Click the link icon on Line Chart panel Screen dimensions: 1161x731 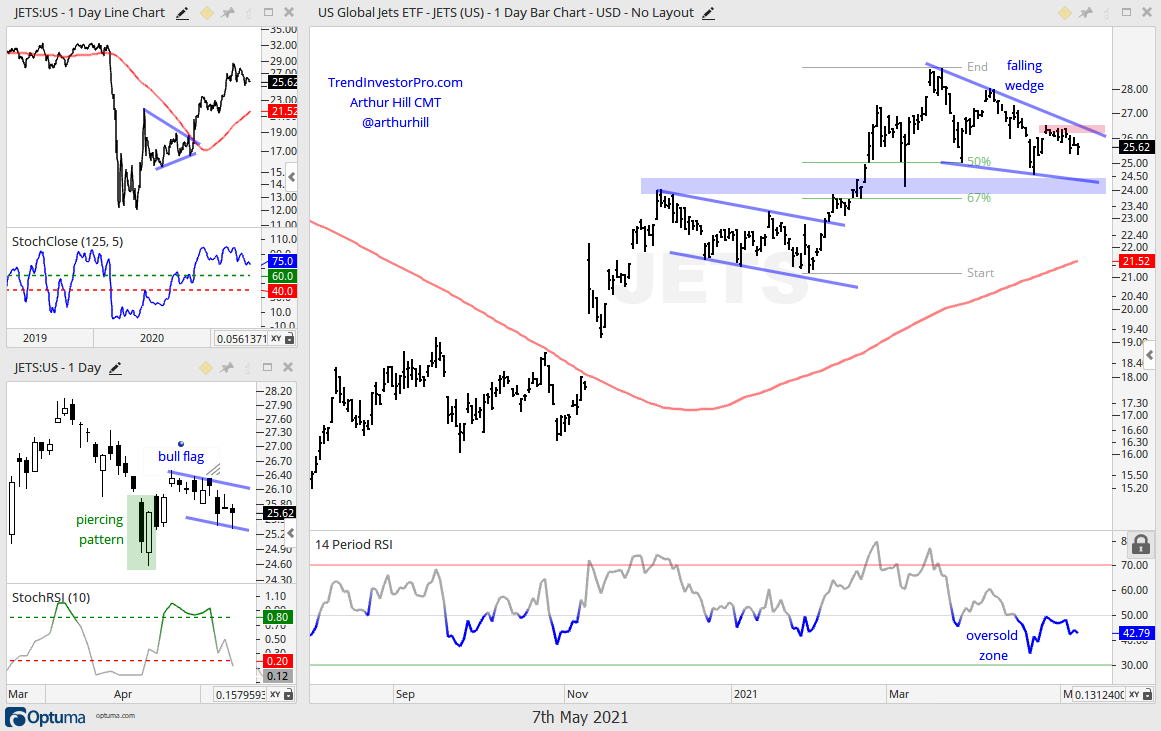point(248,13)
